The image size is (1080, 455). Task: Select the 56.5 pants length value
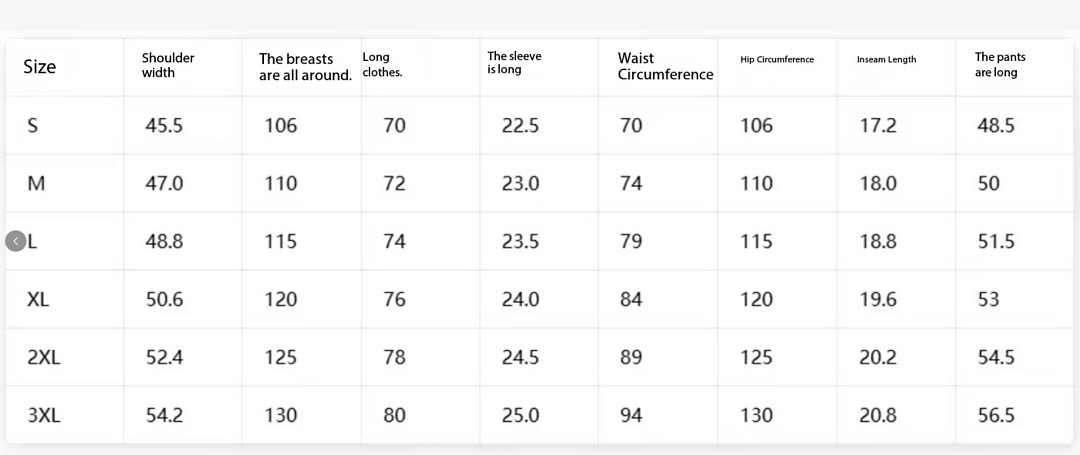996,415
